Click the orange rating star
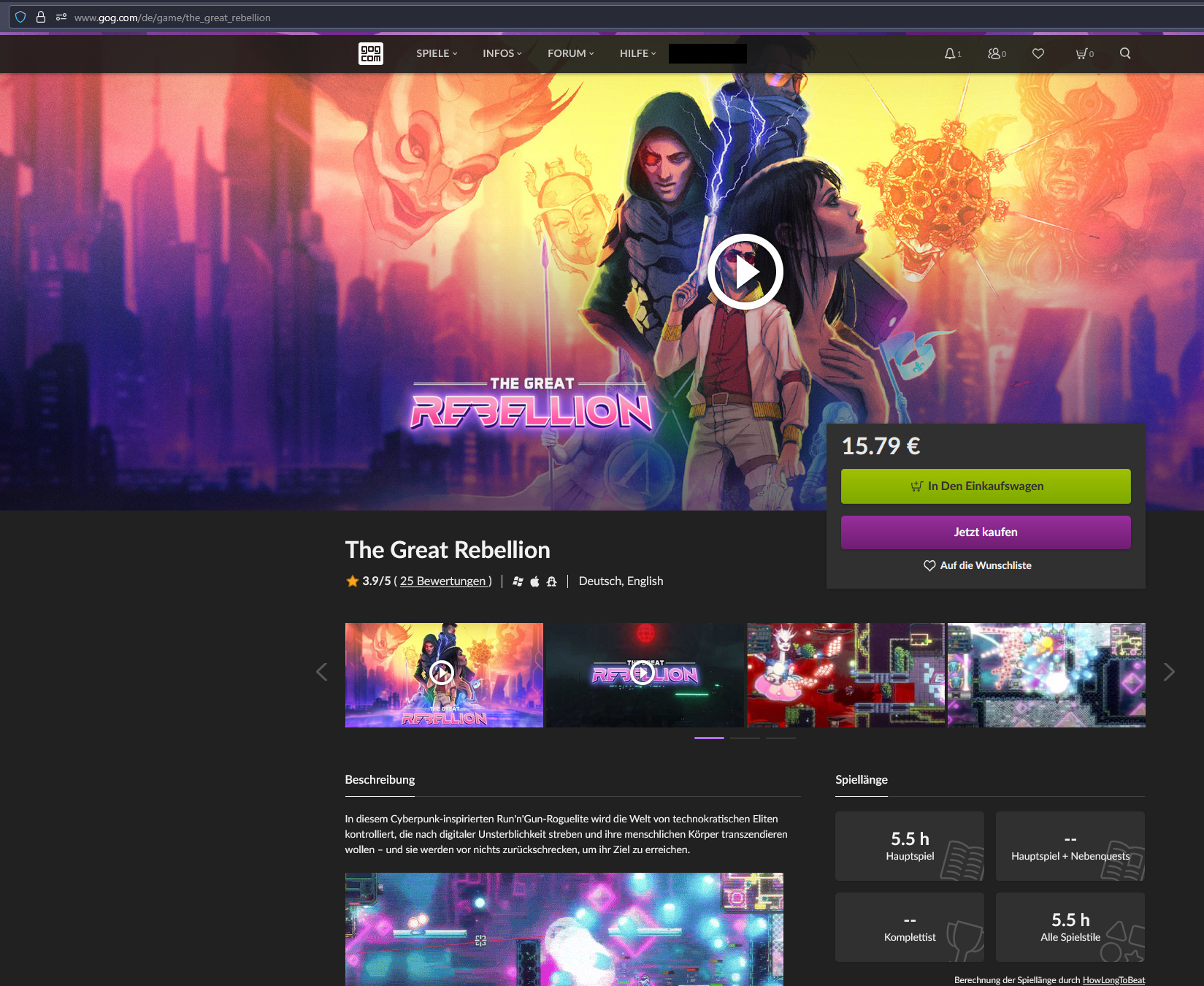This screenshot has width=1204, height=986. pos(352,581)
